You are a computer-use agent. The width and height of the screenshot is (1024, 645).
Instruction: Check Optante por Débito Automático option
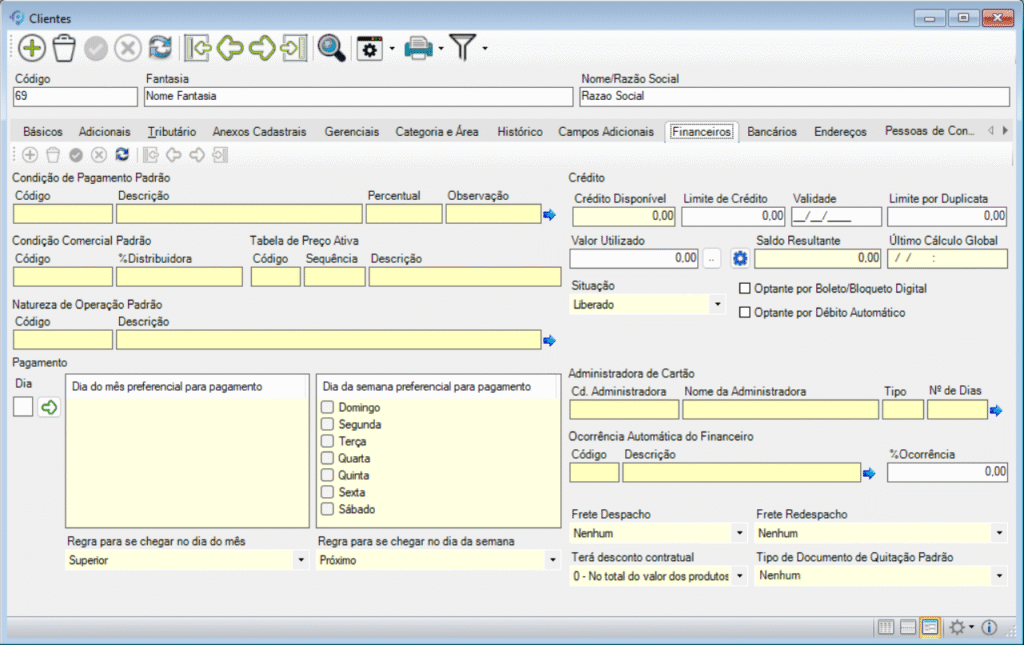(x=744, y=313)
